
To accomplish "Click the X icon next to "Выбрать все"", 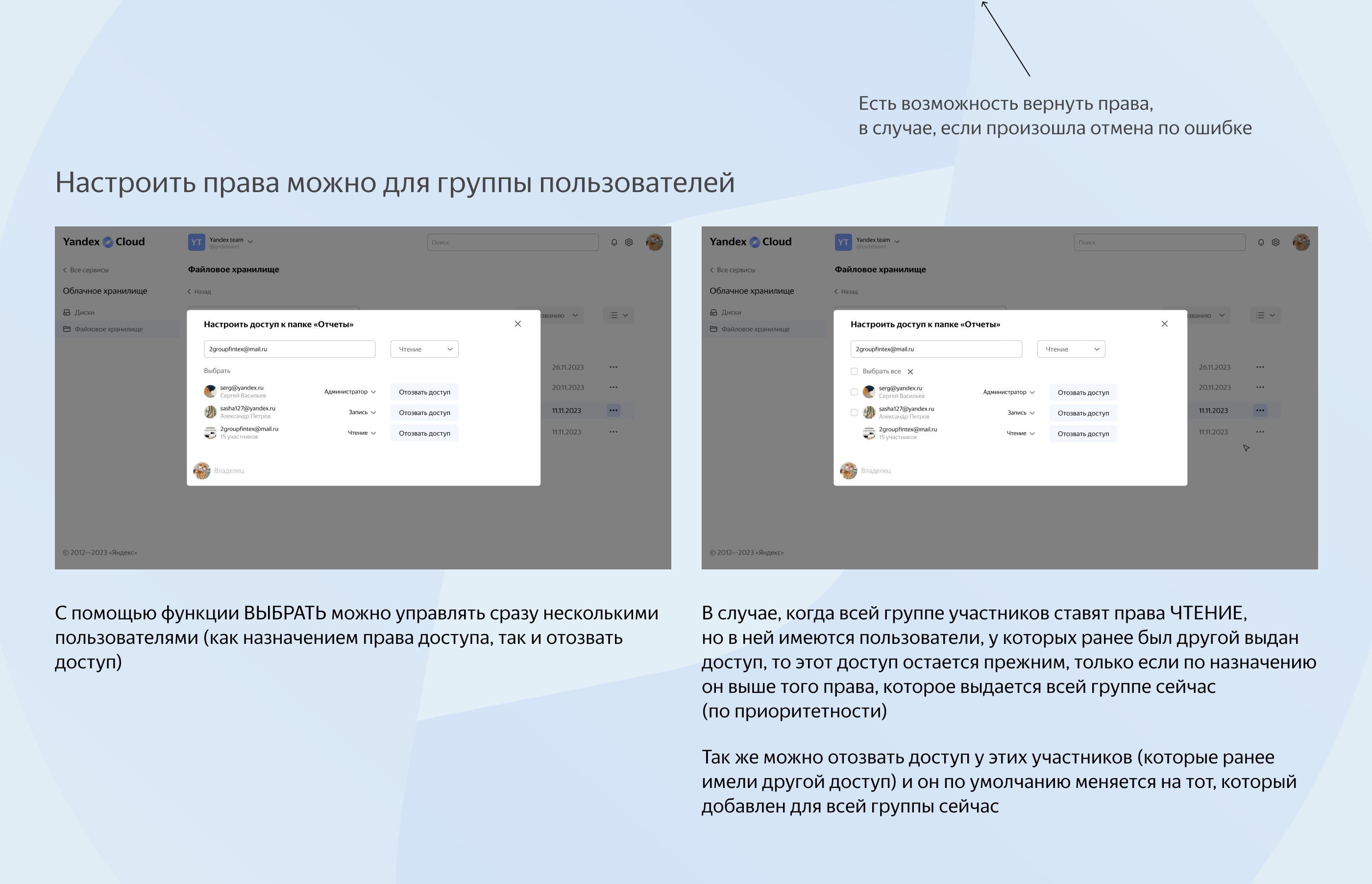I will pyautogui.click(x=910, y=372).
